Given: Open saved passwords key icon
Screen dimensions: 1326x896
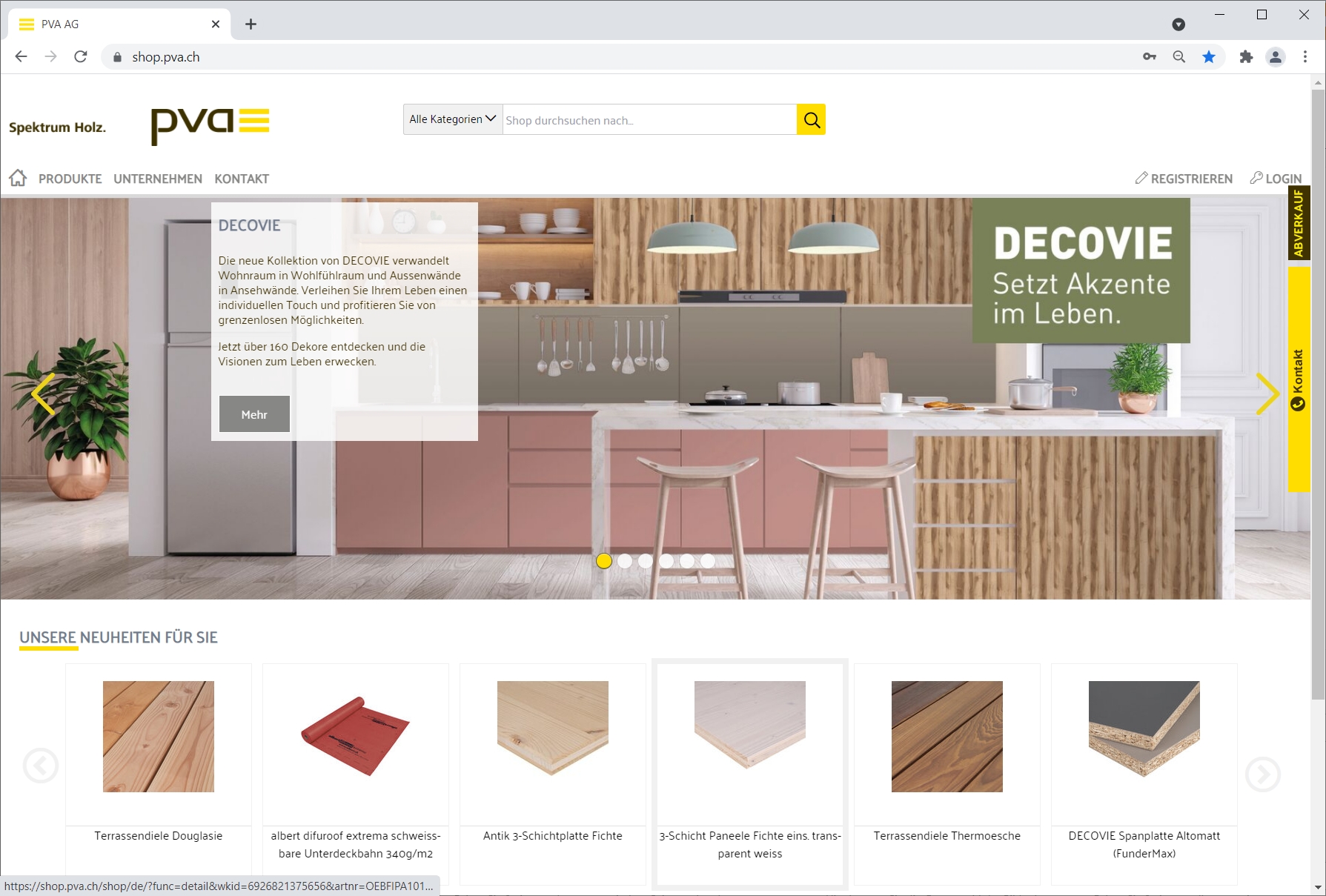Looking at the screenshot, I should click(1150, 56).
